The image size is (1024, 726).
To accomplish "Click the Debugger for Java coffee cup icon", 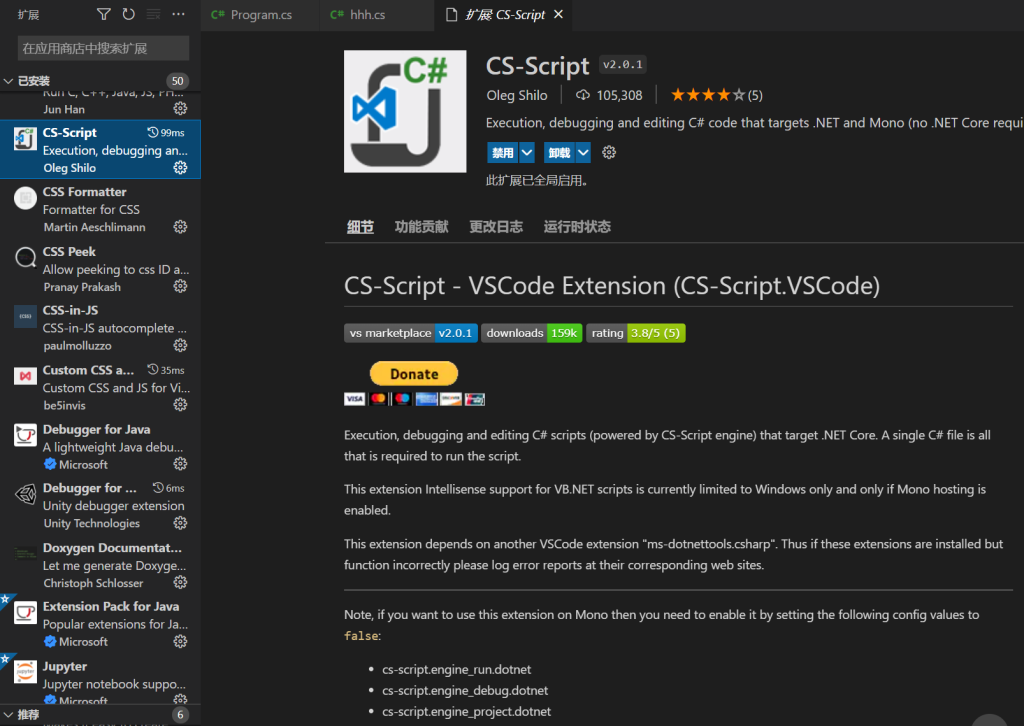I will point(25,434).
